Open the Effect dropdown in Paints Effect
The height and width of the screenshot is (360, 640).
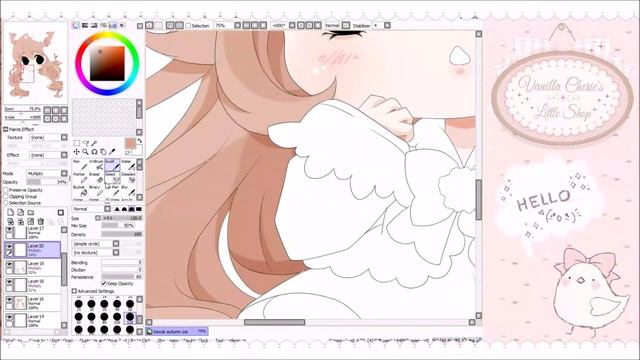(49, 155)
